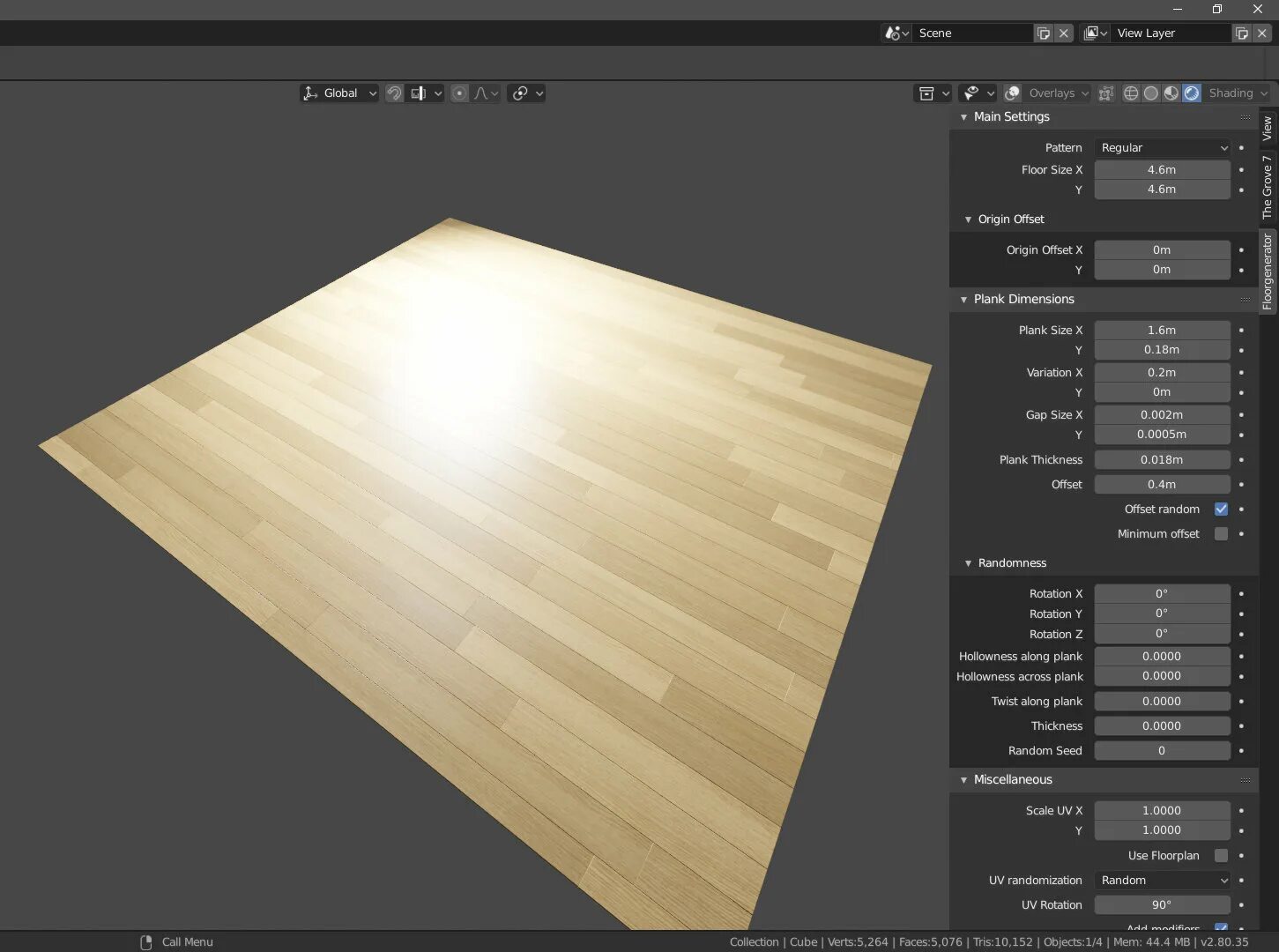Collapse the Origin Offset subpanel
The height and width of the screenshot is (952, 1279).
[x=968, y=219]
